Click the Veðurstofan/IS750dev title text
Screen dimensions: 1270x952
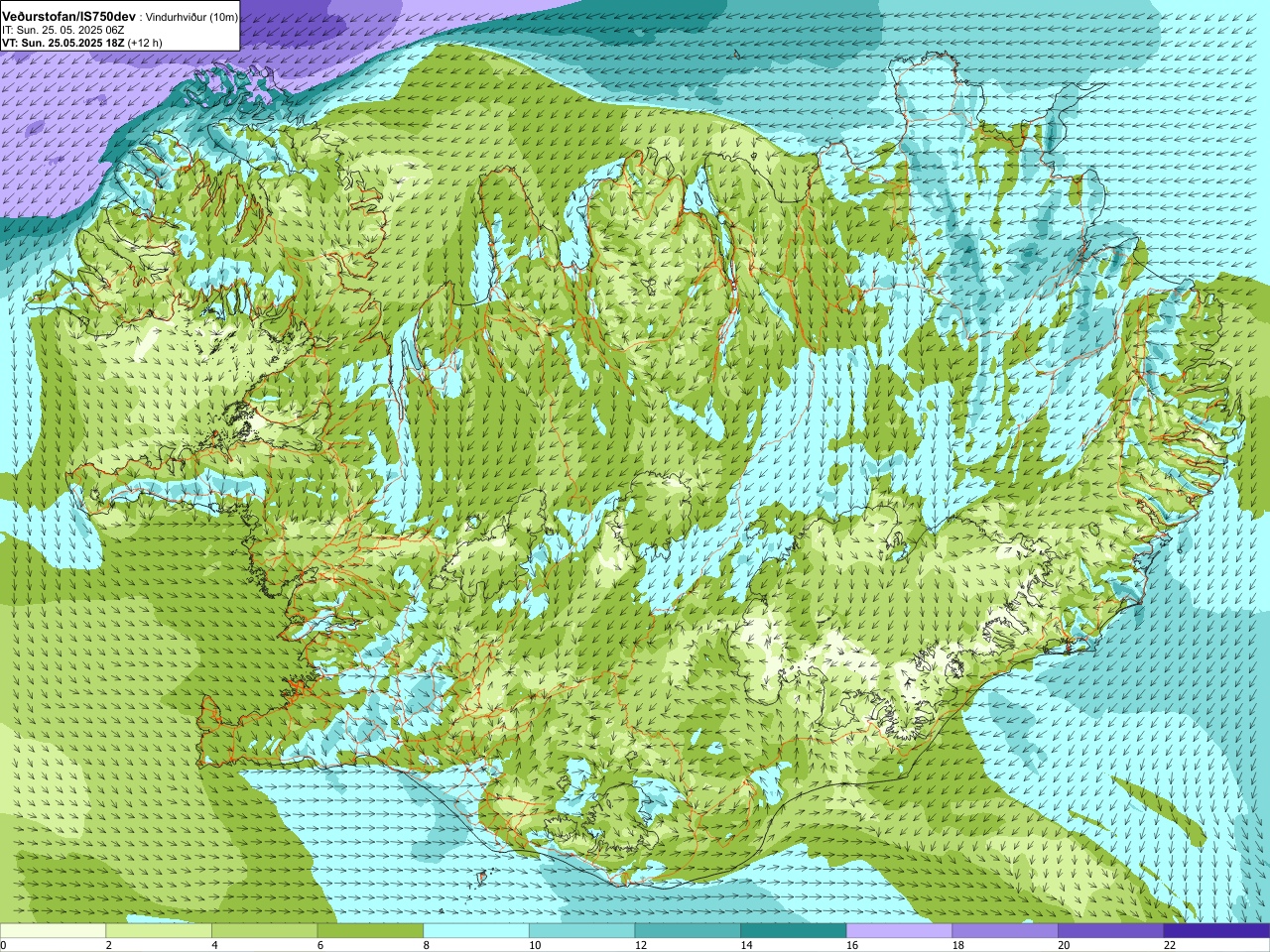click(x=69, y=17)
